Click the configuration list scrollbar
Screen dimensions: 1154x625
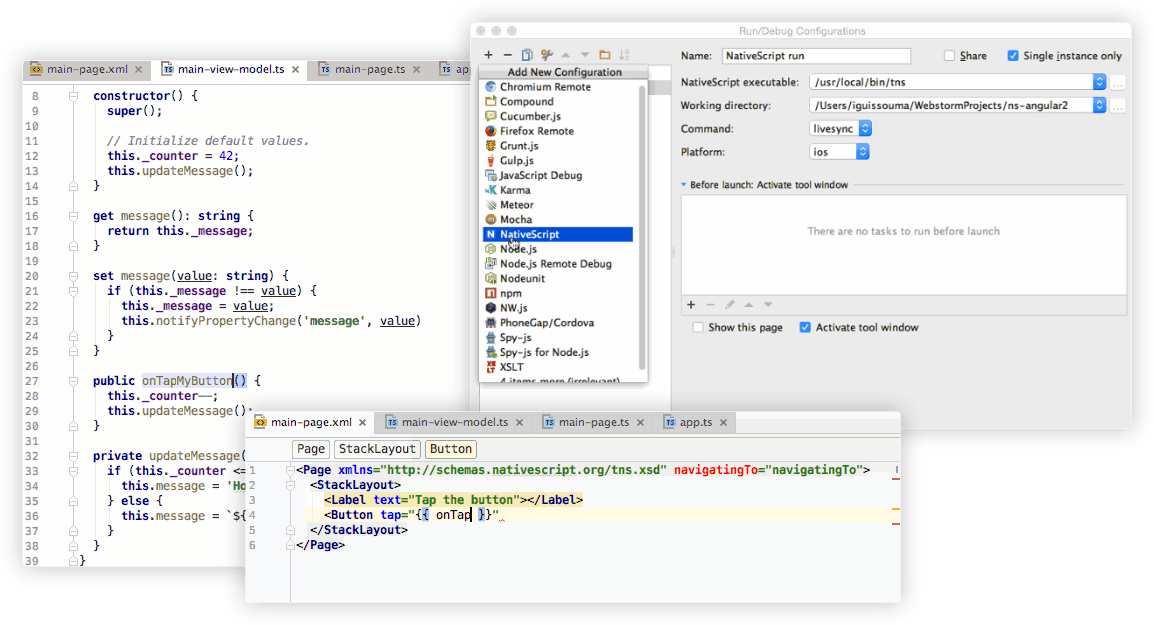[642, 227]
